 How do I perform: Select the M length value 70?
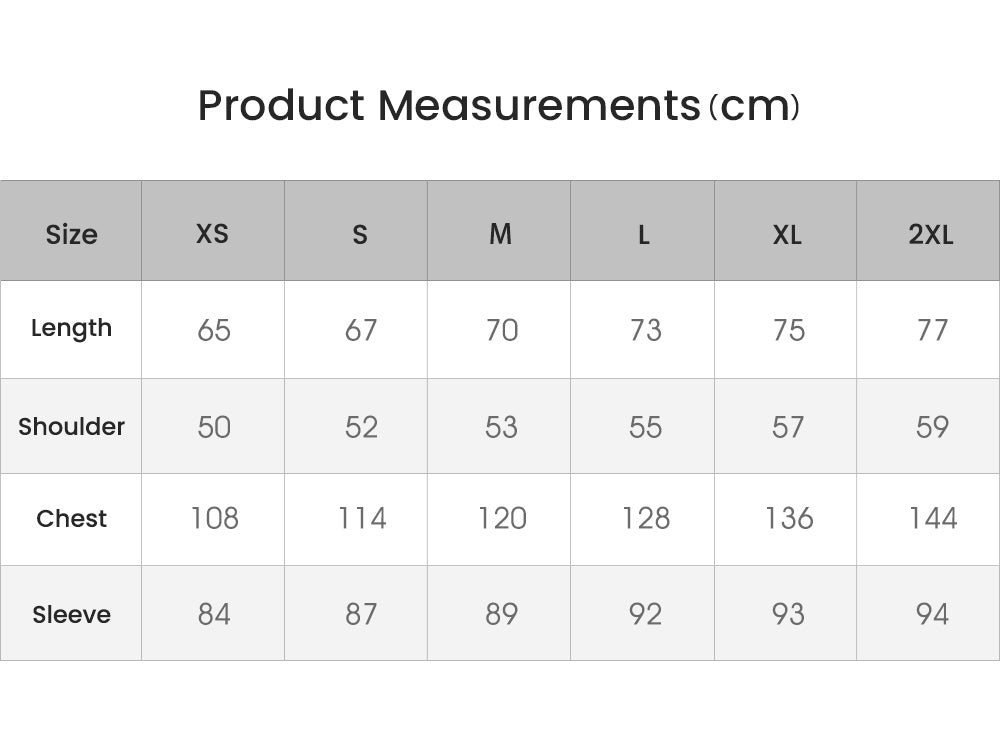[501, 330]
